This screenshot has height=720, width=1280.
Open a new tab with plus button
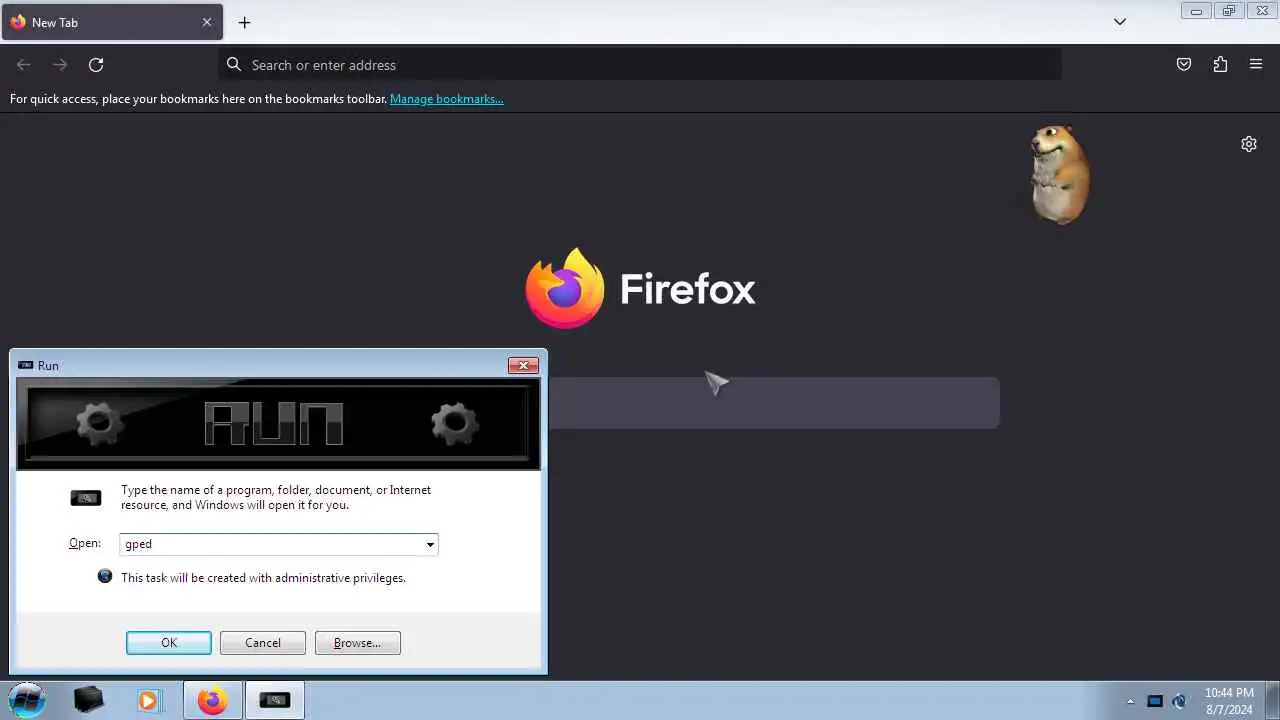pyautogui.click(x=244, y=22)
